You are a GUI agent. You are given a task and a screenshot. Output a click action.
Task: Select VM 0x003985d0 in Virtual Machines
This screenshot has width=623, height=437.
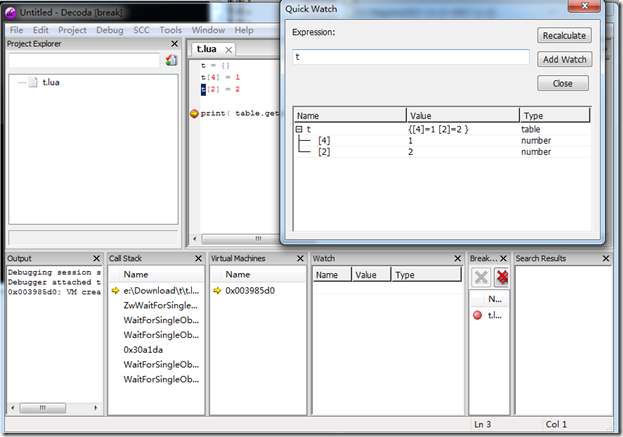pos(250,291)
